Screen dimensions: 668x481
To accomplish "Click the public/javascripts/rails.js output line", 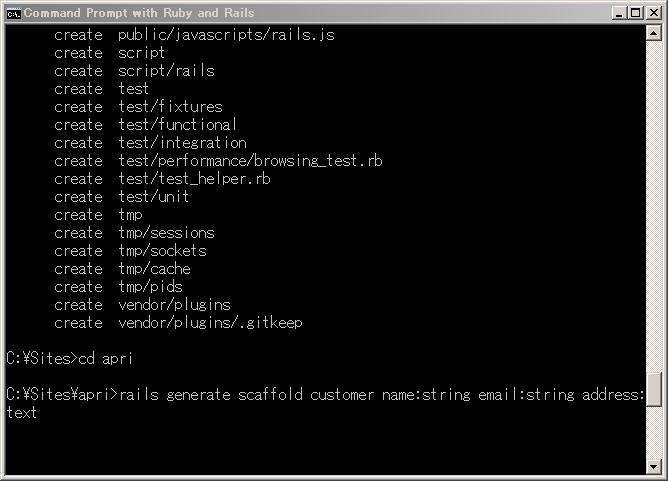I will coord(194,35).
